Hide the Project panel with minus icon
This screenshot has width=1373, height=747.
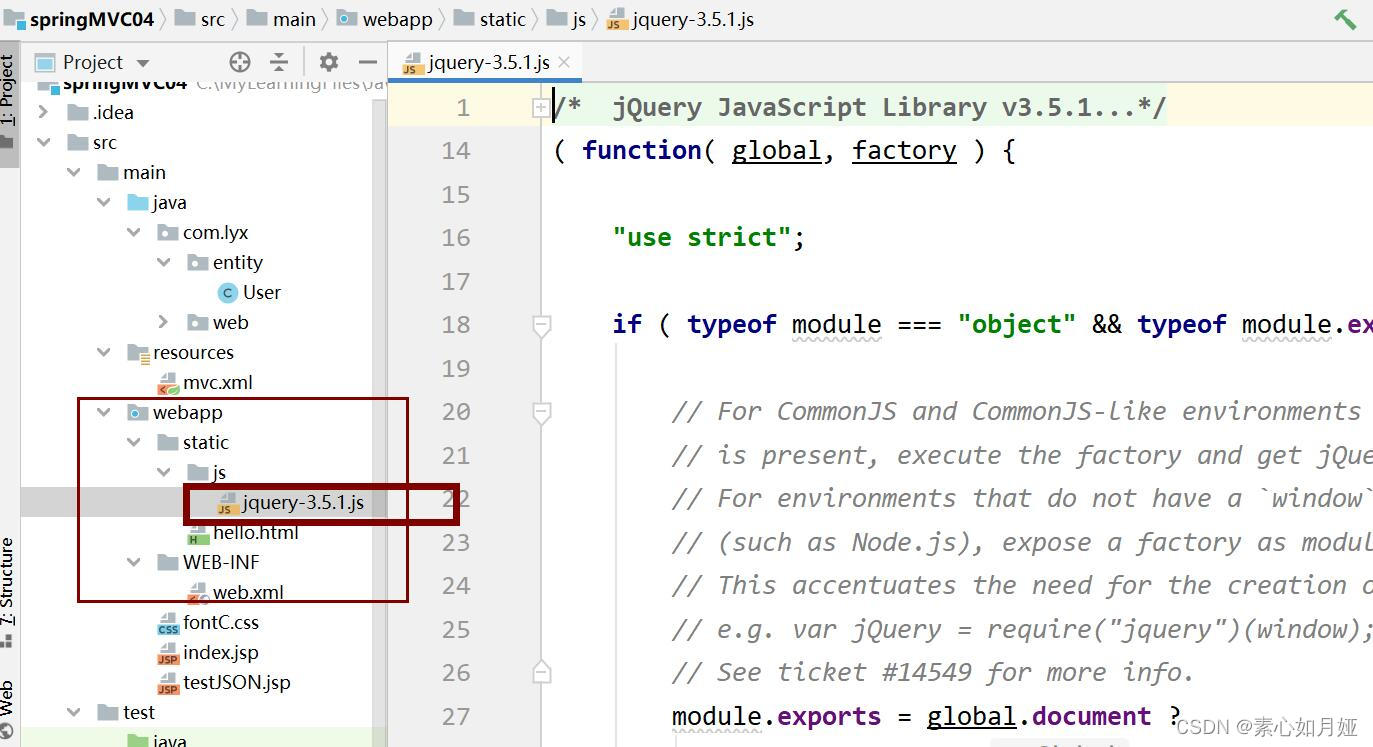click(367, 62)
